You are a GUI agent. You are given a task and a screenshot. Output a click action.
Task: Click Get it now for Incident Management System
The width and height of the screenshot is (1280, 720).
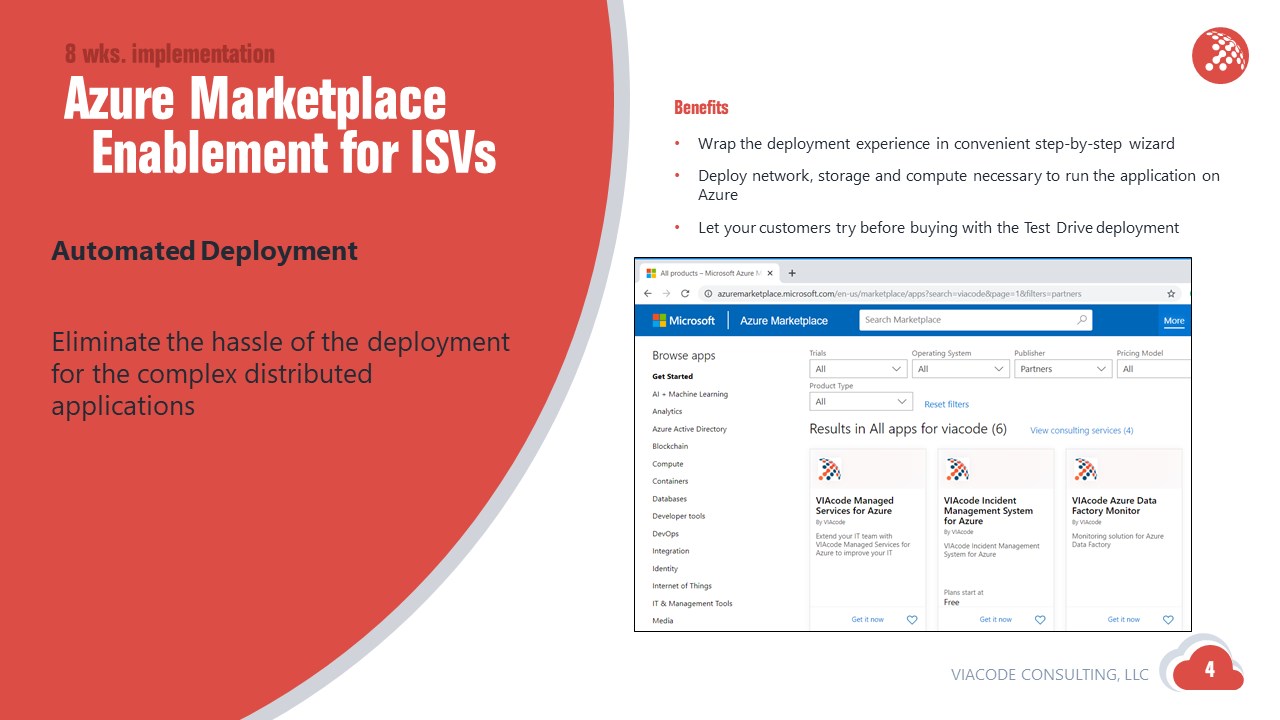click(996, 620)
